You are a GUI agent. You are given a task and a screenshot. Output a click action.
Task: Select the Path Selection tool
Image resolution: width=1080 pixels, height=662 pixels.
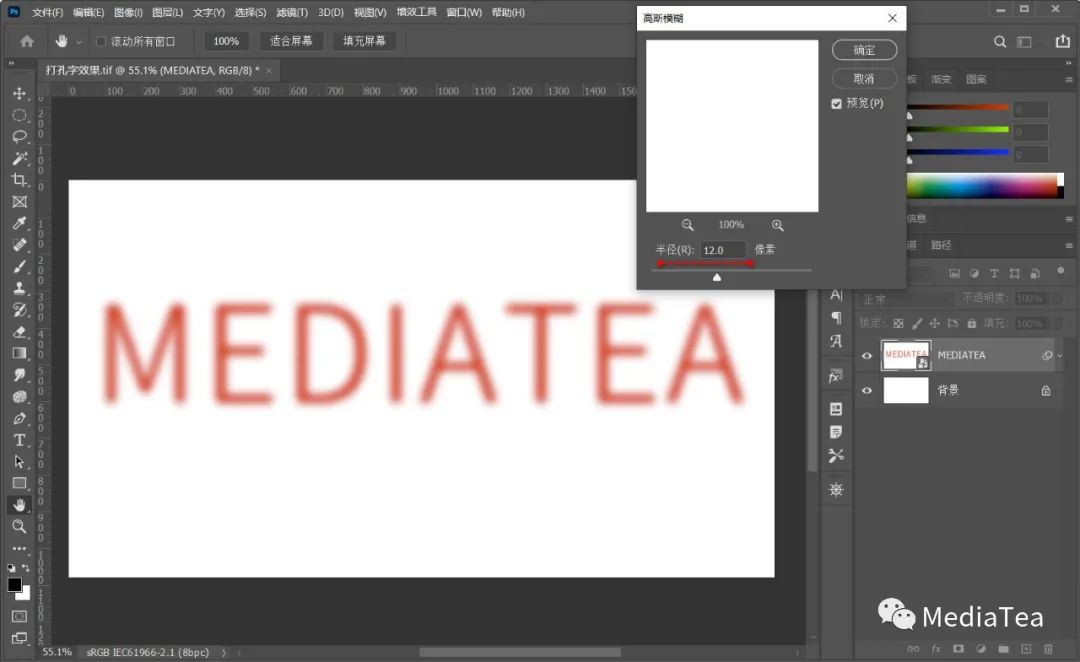tap(19, 462)
